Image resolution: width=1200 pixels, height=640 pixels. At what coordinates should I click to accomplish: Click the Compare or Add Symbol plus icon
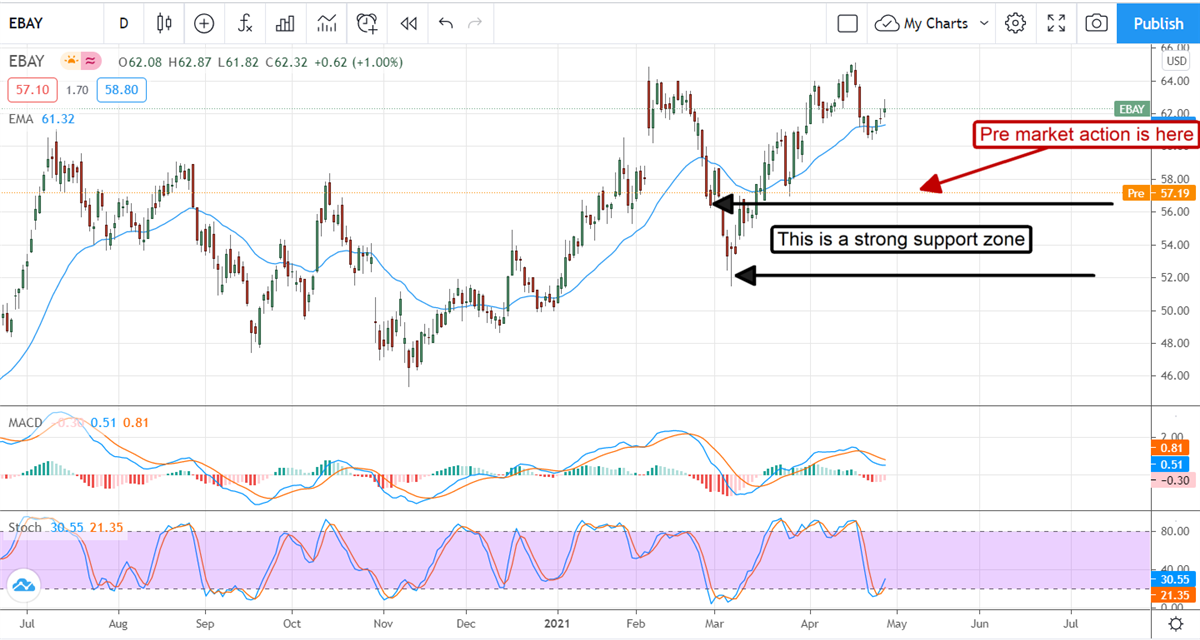[x=204, y=23]
